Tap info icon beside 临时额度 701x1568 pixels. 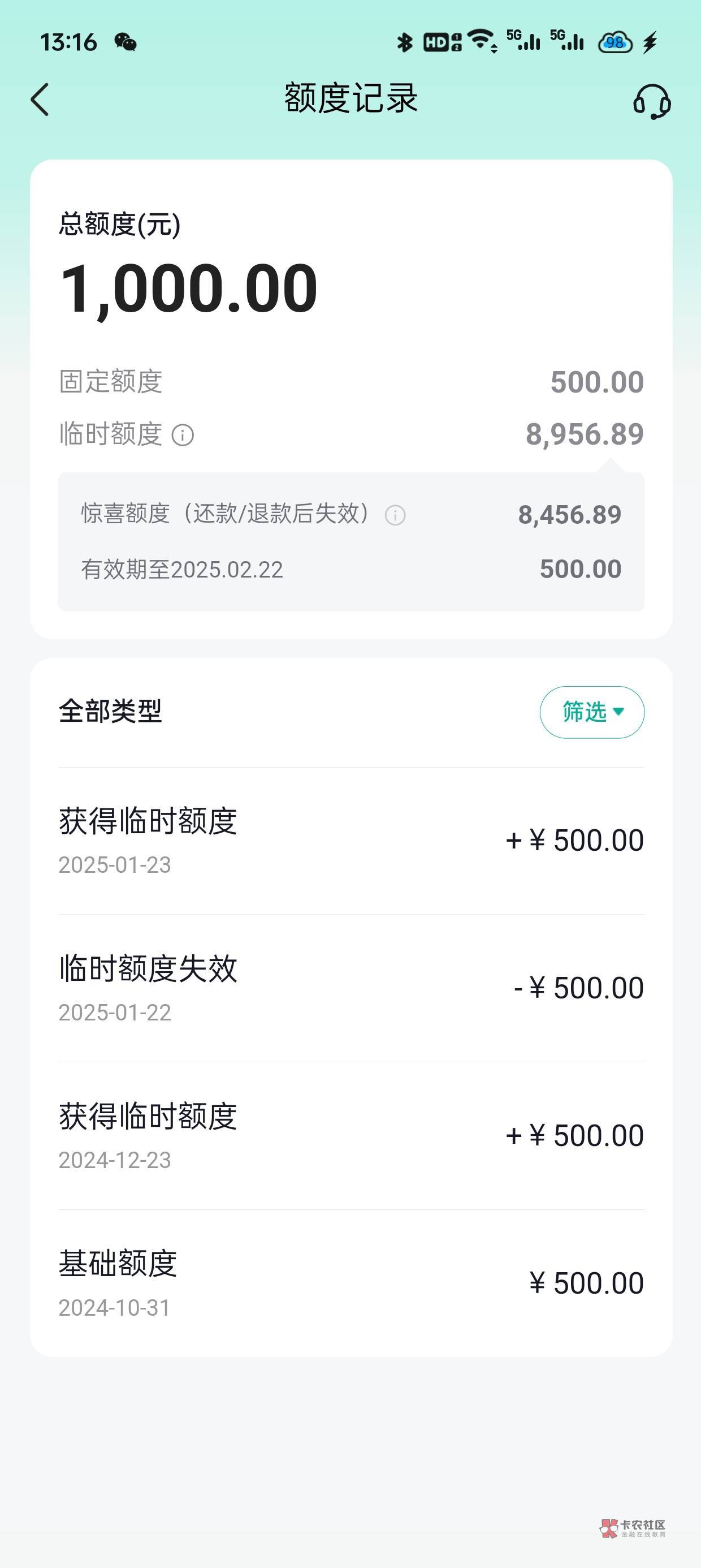pos(183,435)
